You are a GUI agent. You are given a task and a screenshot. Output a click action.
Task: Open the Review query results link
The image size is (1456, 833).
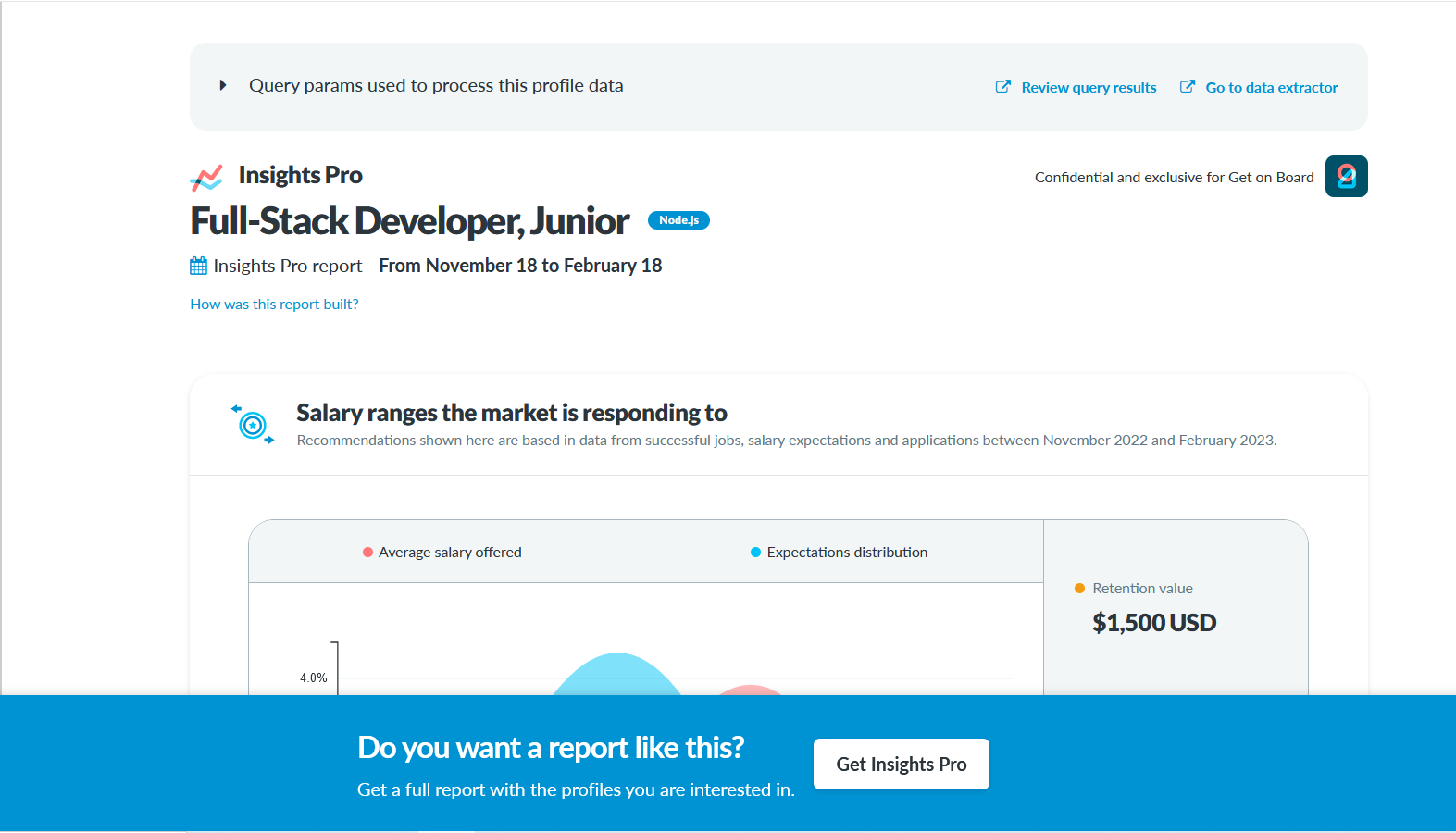(x=1088, y=87)
